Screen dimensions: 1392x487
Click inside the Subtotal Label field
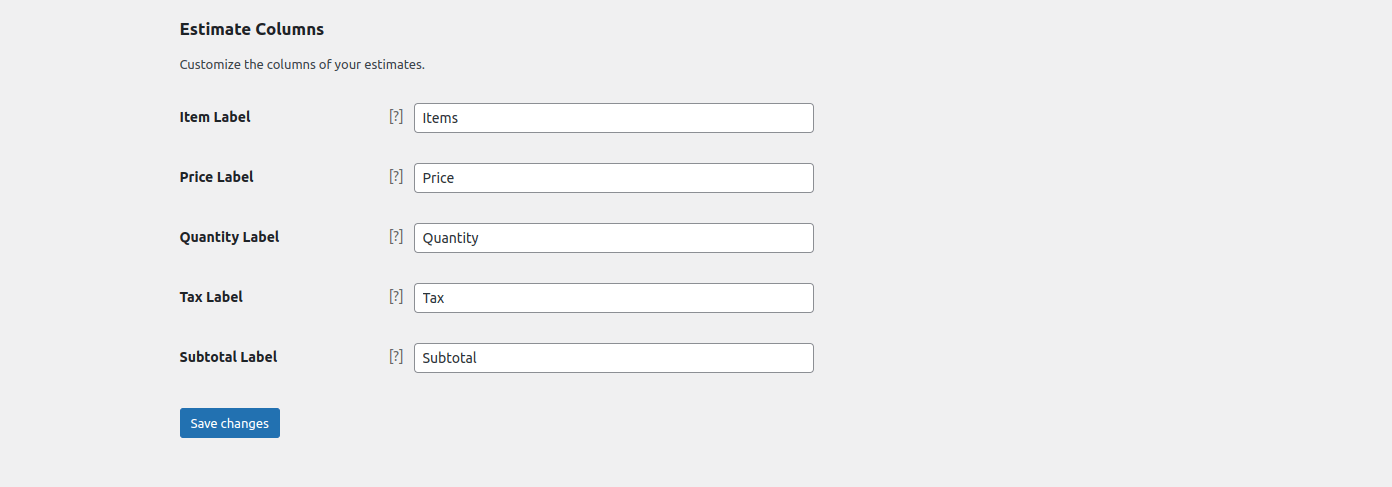coord(614,358)
